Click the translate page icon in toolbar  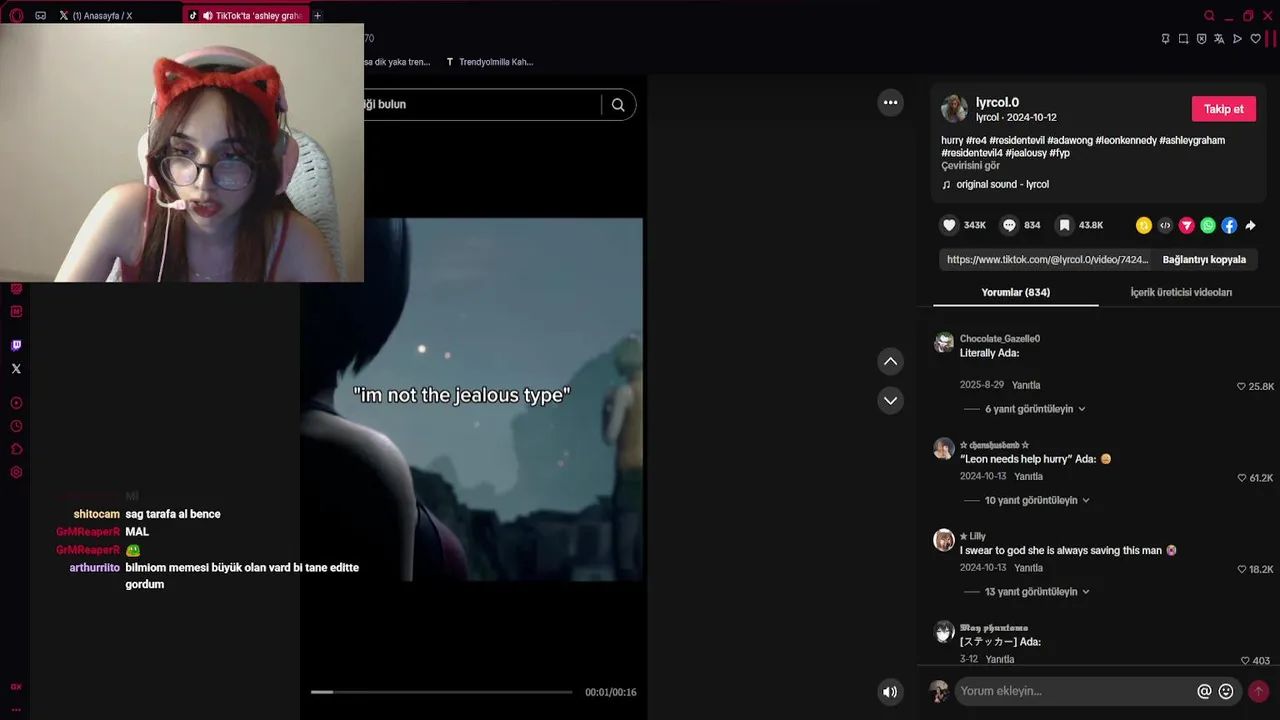1219,39
